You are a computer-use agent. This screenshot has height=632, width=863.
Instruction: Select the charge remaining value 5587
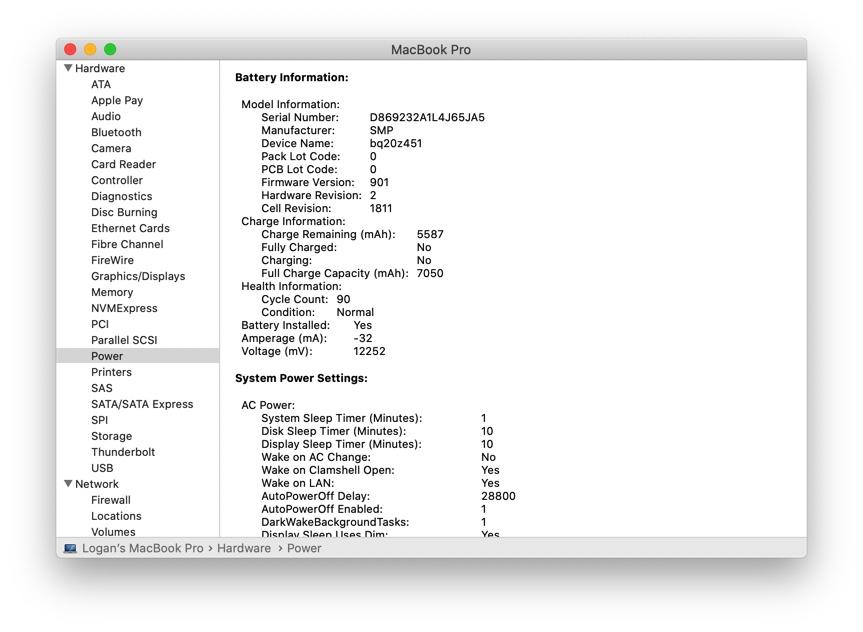[430, 234]
